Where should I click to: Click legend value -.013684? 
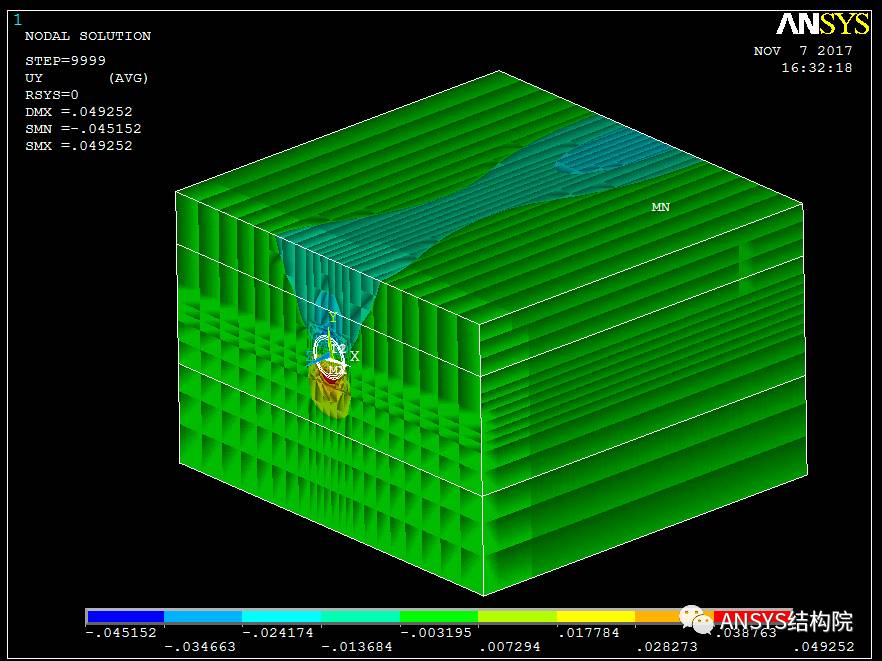357,647
